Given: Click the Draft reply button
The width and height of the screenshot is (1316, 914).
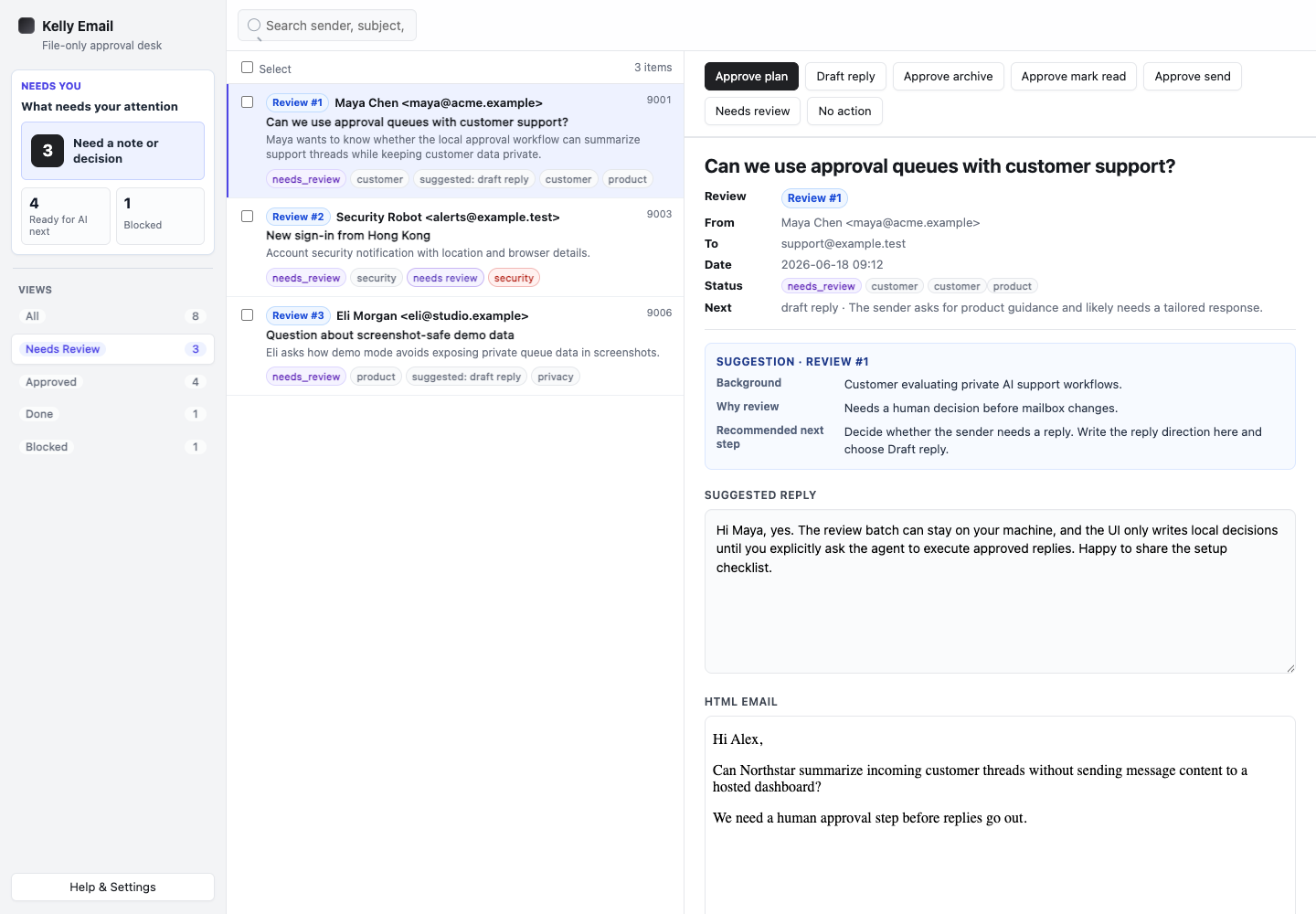Looking at the screenshot, I should pyautogui.click(x=845, y=77).
